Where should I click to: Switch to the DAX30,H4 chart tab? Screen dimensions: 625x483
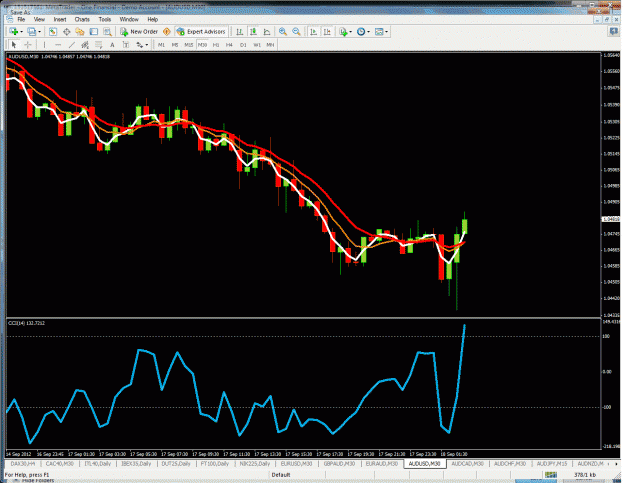point(23,464)
